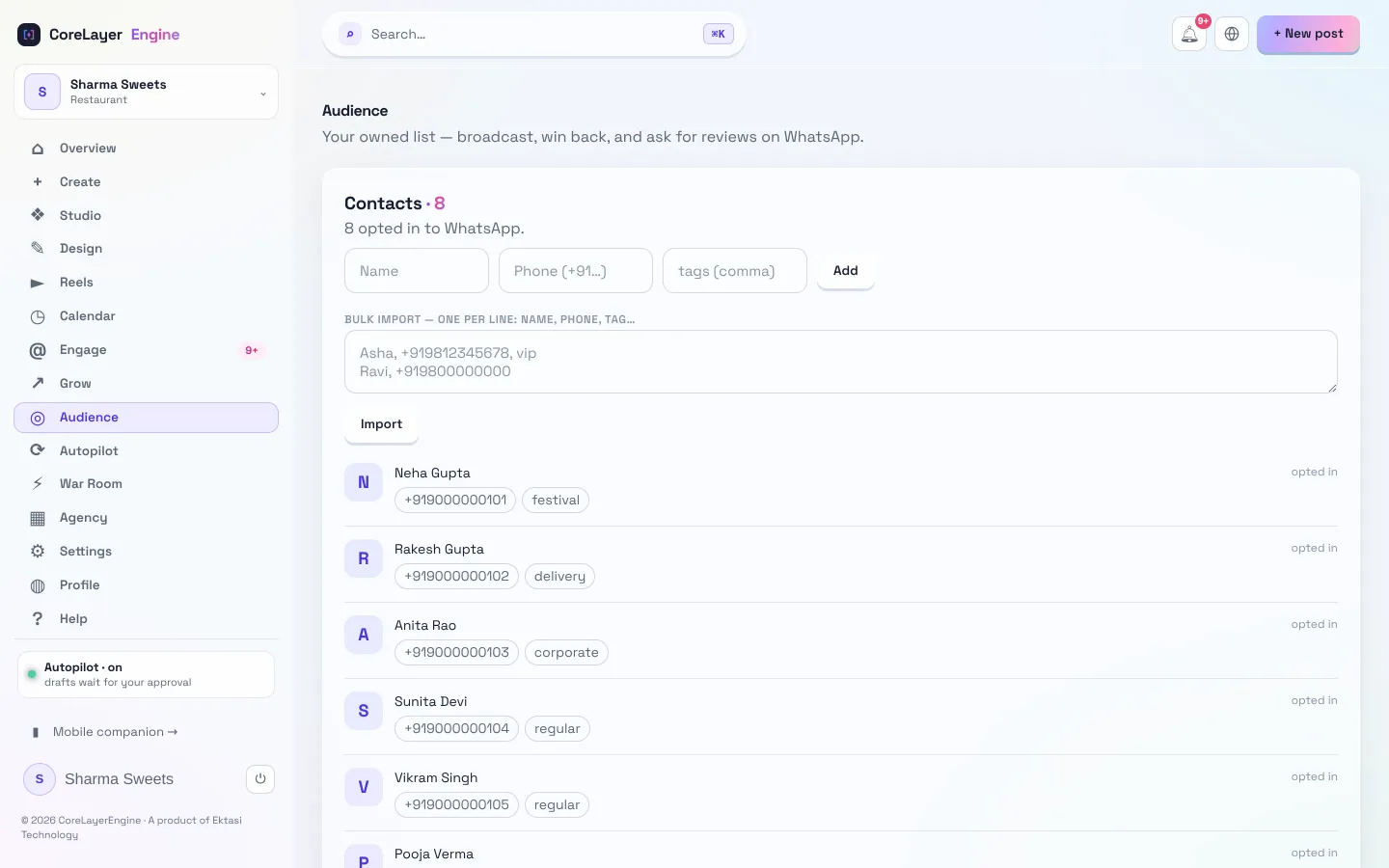The width and height of the screenshot is (1389, 868).
Task: Click the Audience target icon
Action: point(38,418)
